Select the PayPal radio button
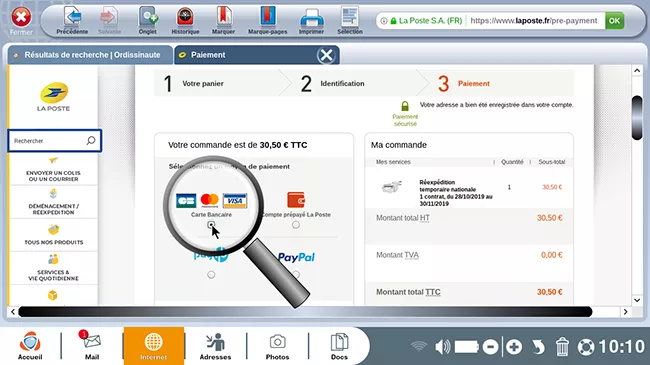Image resolution: width=650 pixels, height=365 pixels. click(296, 274)
